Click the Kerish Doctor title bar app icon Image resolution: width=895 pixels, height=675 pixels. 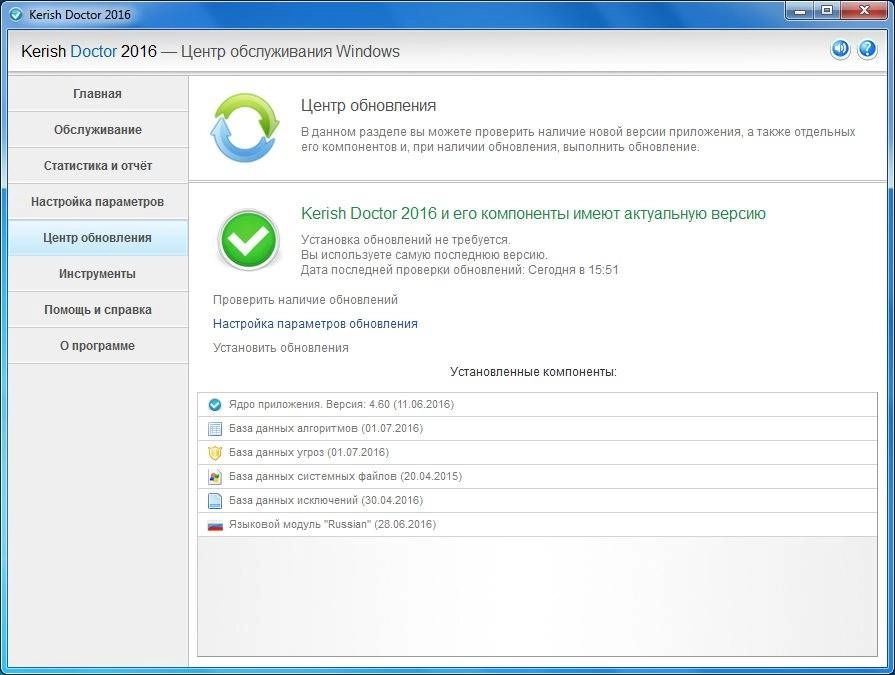click(16, 14)
